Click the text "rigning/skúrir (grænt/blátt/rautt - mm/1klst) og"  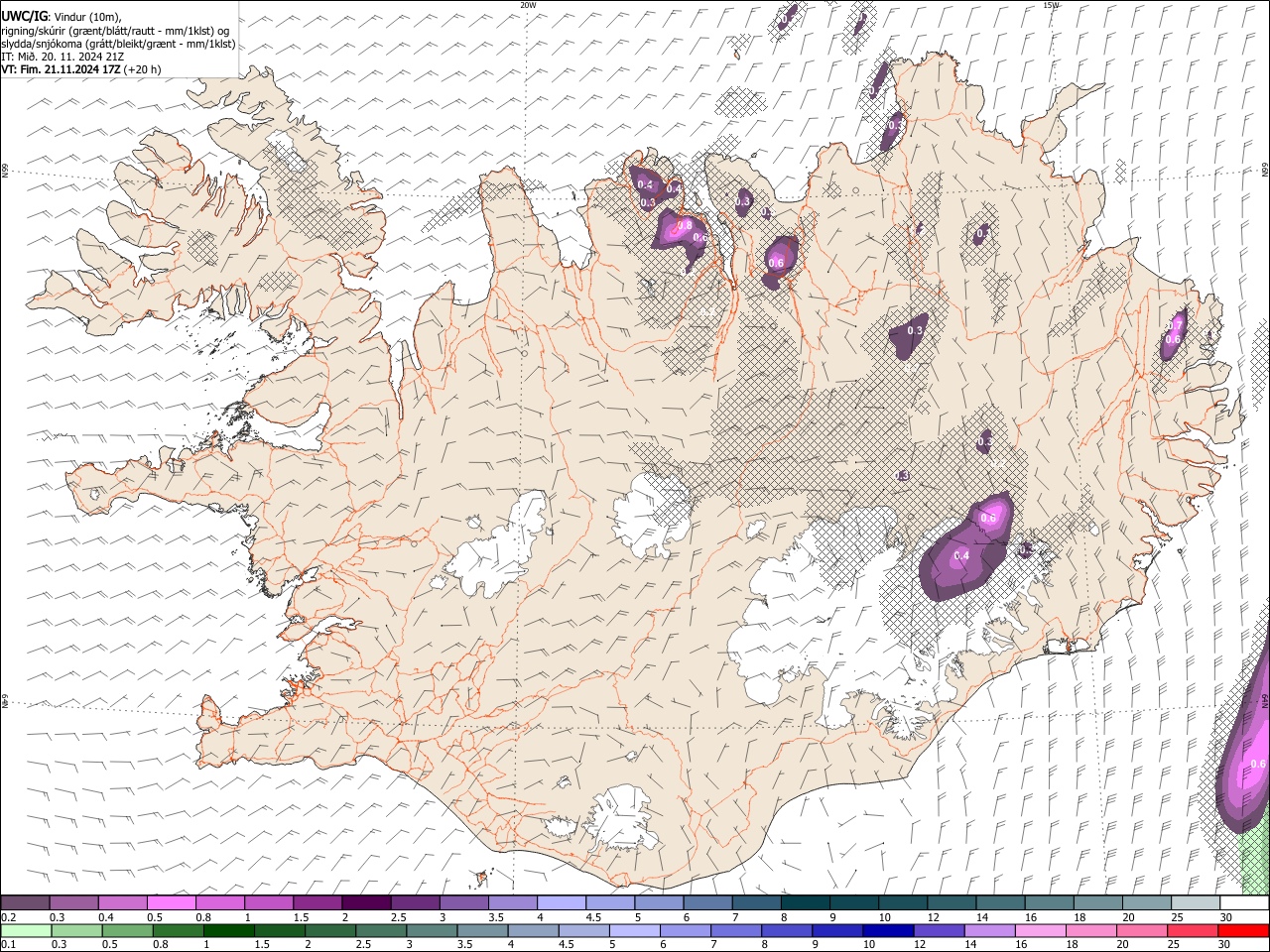(x=116, y=31)
